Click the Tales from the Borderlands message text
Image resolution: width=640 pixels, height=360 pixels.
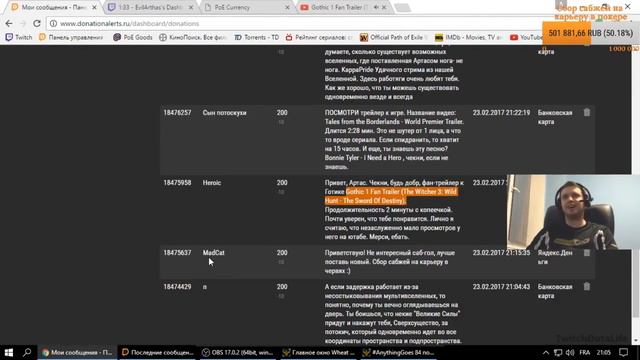point(394,140)
